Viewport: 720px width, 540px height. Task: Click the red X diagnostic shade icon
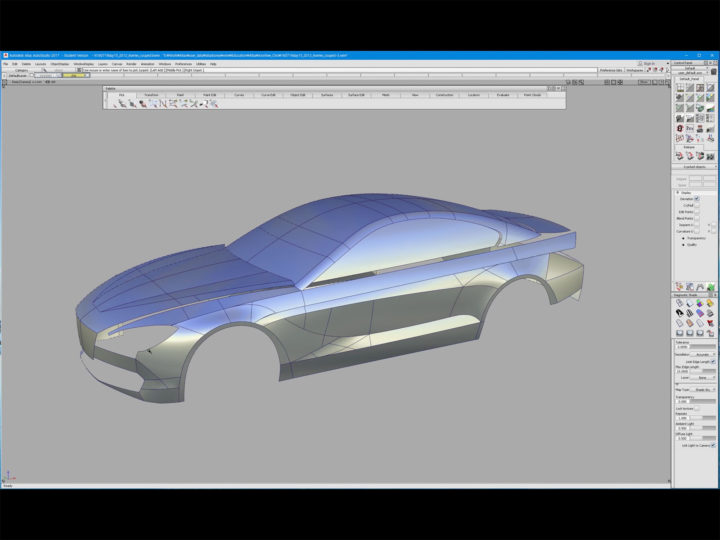coord(710,323)
